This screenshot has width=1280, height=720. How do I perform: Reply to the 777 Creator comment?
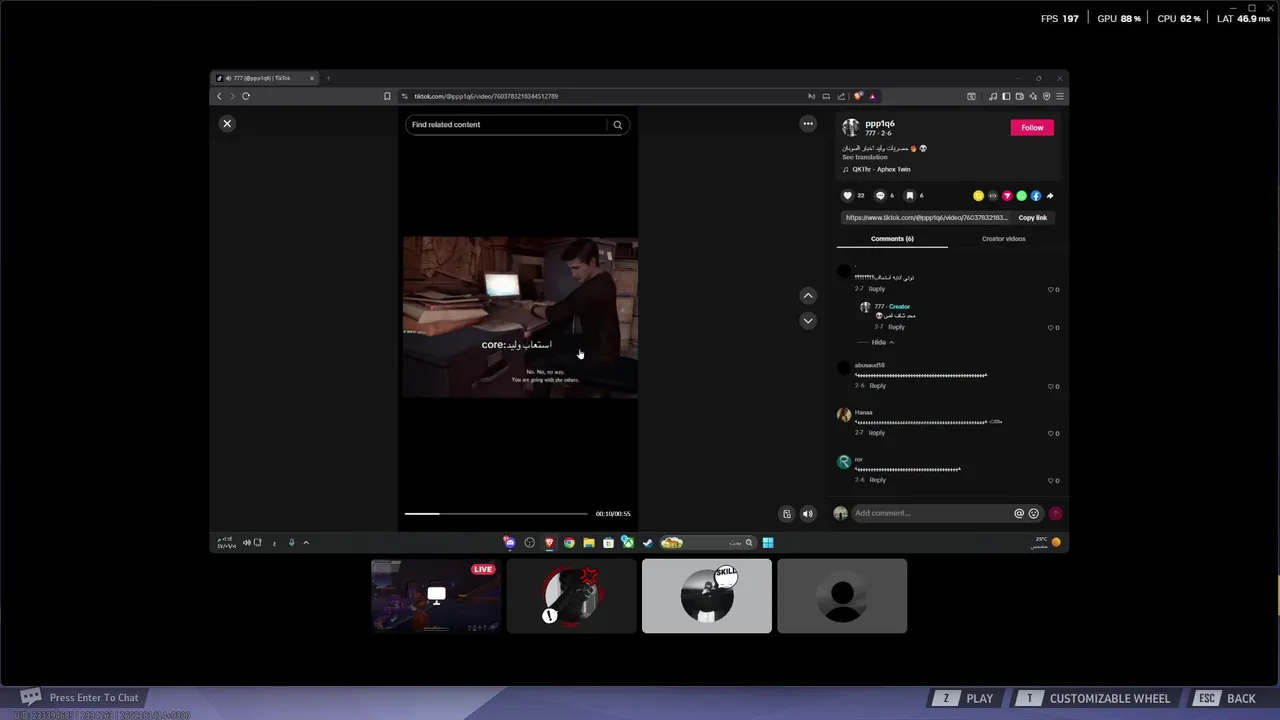[896, 327]
